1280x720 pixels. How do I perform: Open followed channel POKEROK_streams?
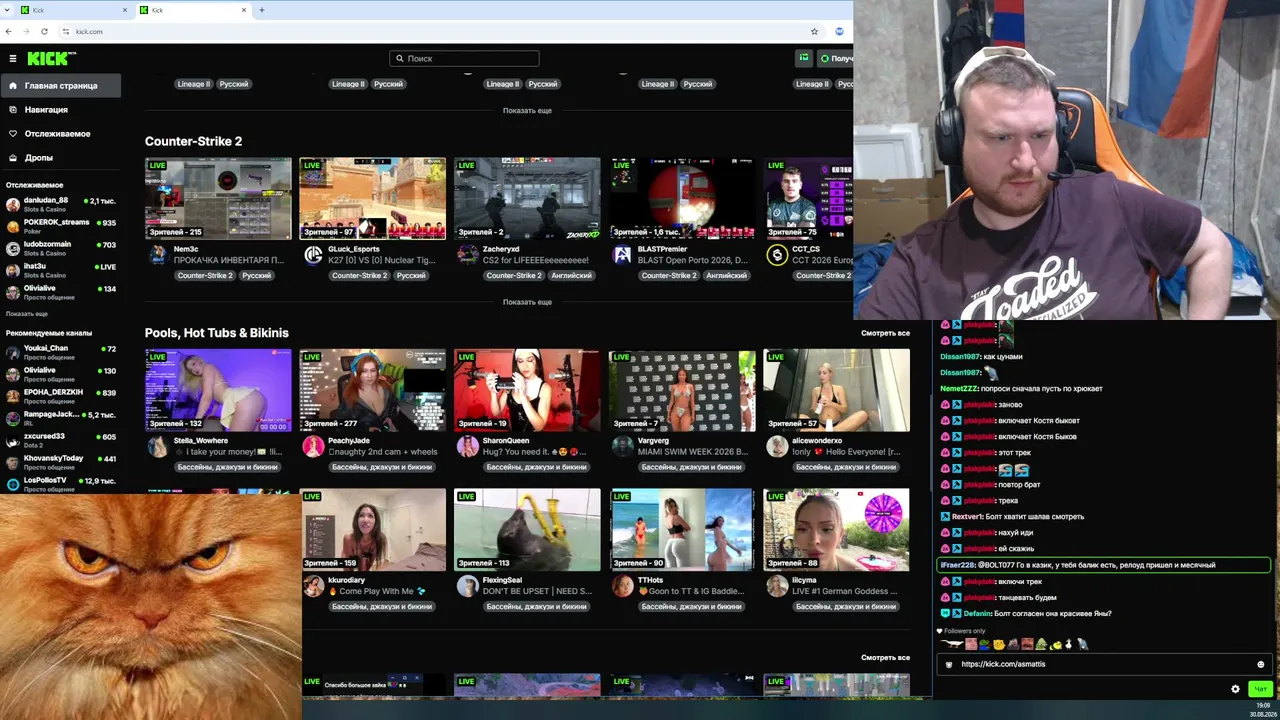(60, 226)
